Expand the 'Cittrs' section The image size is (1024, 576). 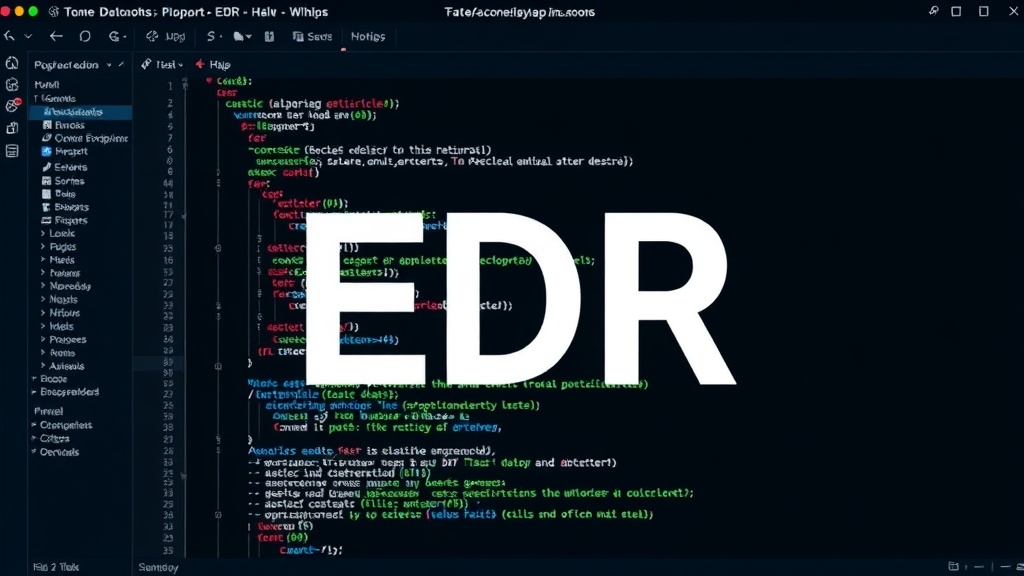[34, 438]
